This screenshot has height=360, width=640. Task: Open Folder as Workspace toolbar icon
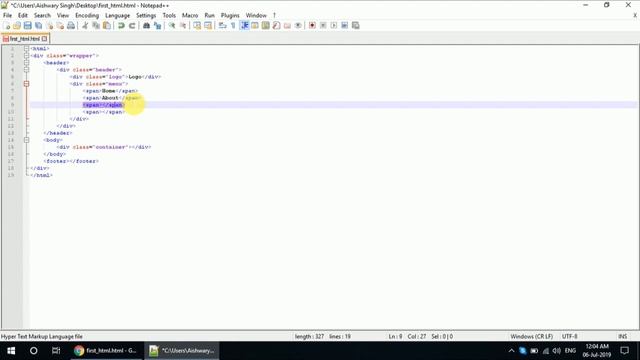pos(287,26)
